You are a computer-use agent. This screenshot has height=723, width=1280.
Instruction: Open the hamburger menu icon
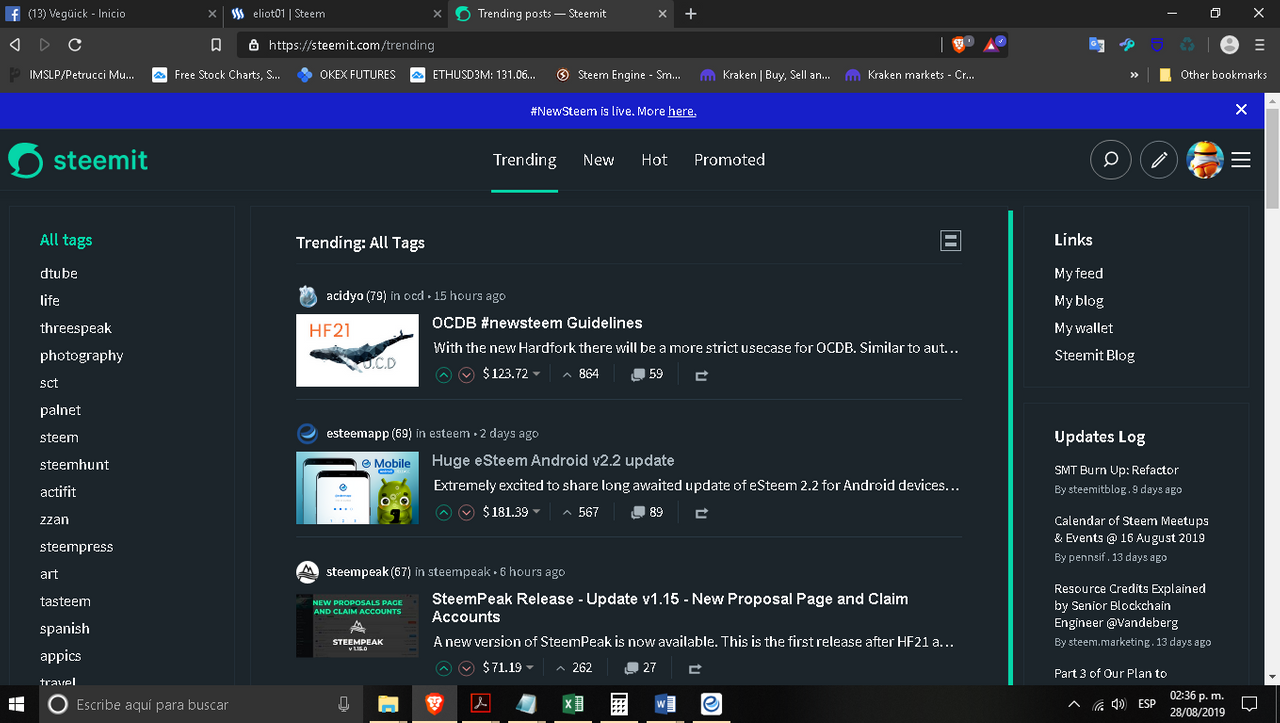(1241, 160)
